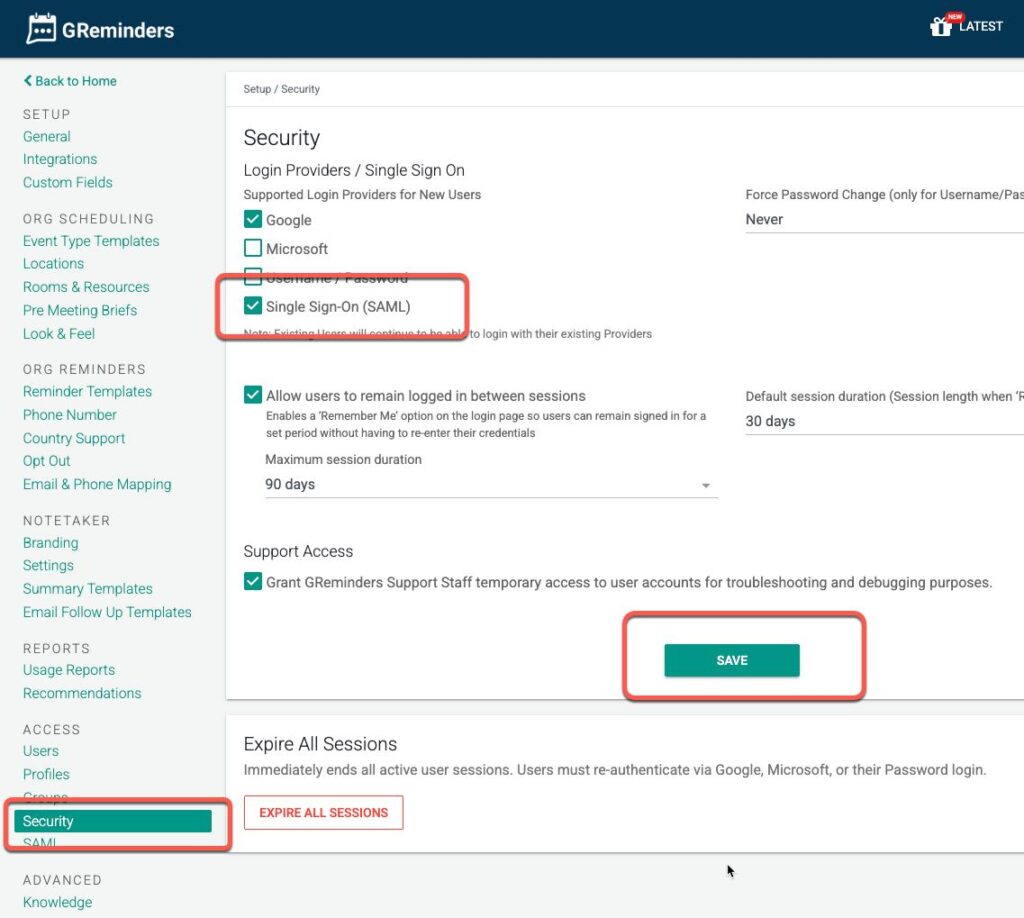Go to Event Type Templates
The image size is (1024, 918).
tap(91, 241)
